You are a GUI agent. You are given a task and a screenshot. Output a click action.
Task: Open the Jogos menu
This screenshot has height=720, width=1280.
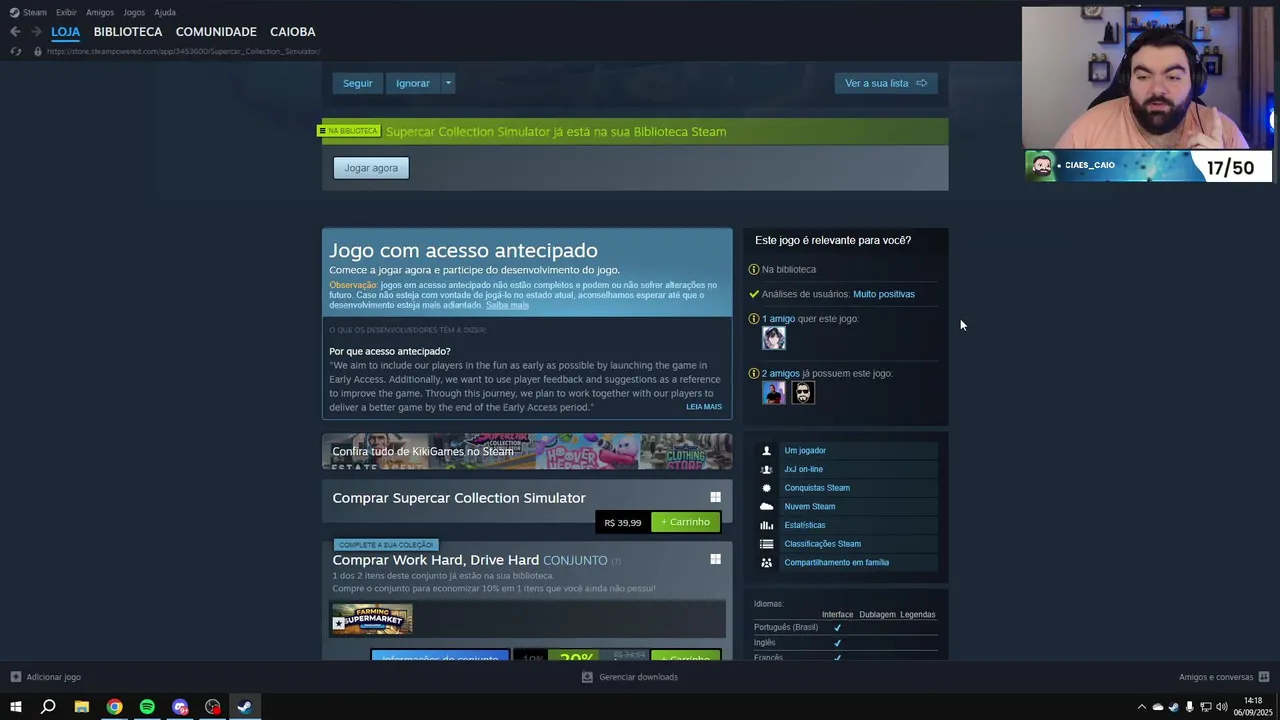(134, 12)
